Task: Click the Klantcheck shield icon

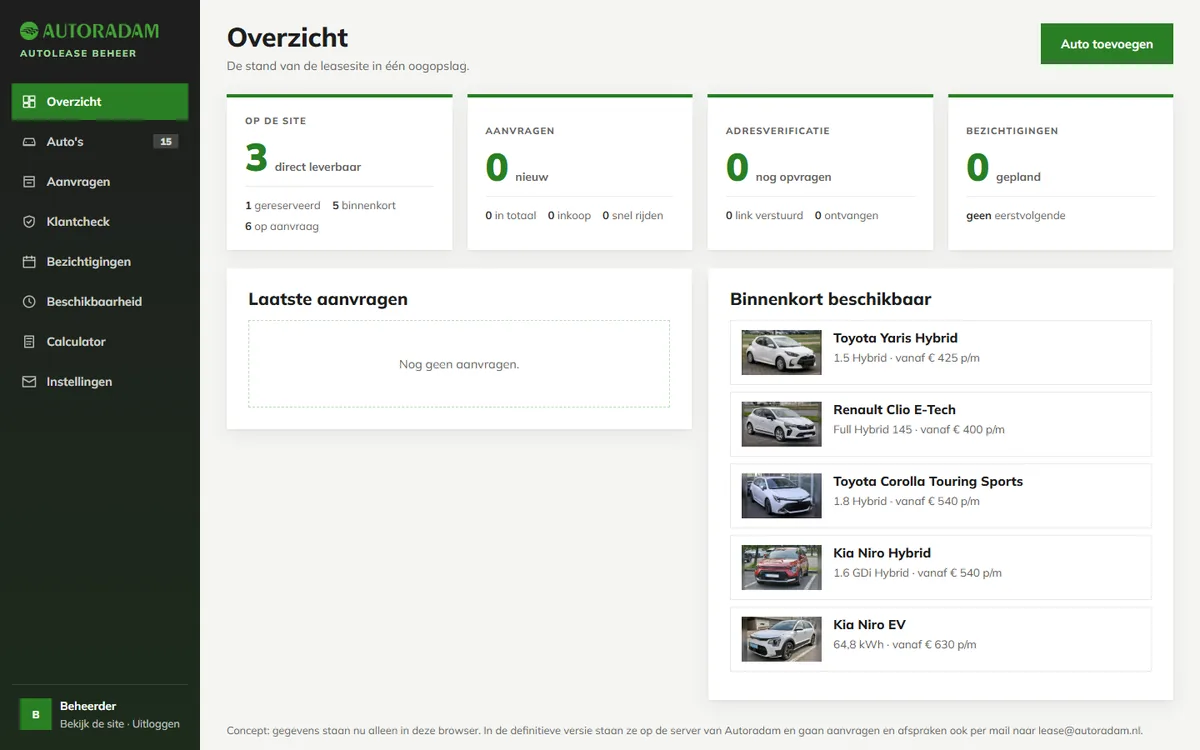Action: point(29,222)
